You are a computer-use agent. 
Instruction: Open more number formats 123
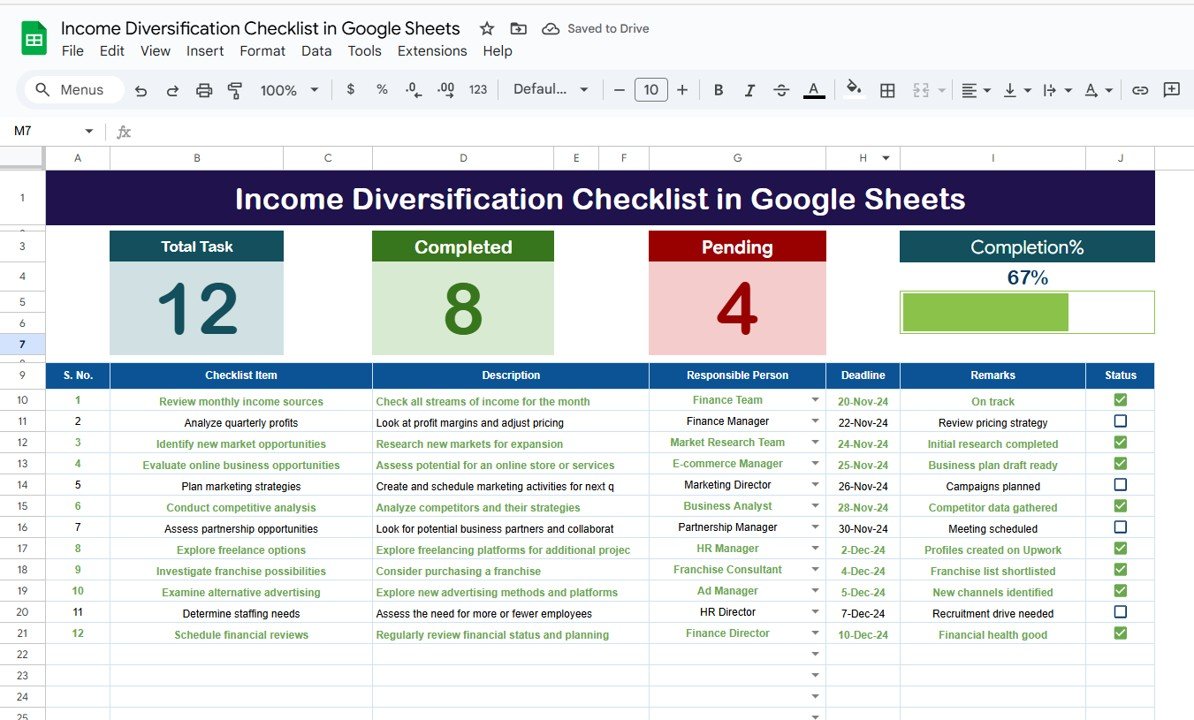coord(477,90)
